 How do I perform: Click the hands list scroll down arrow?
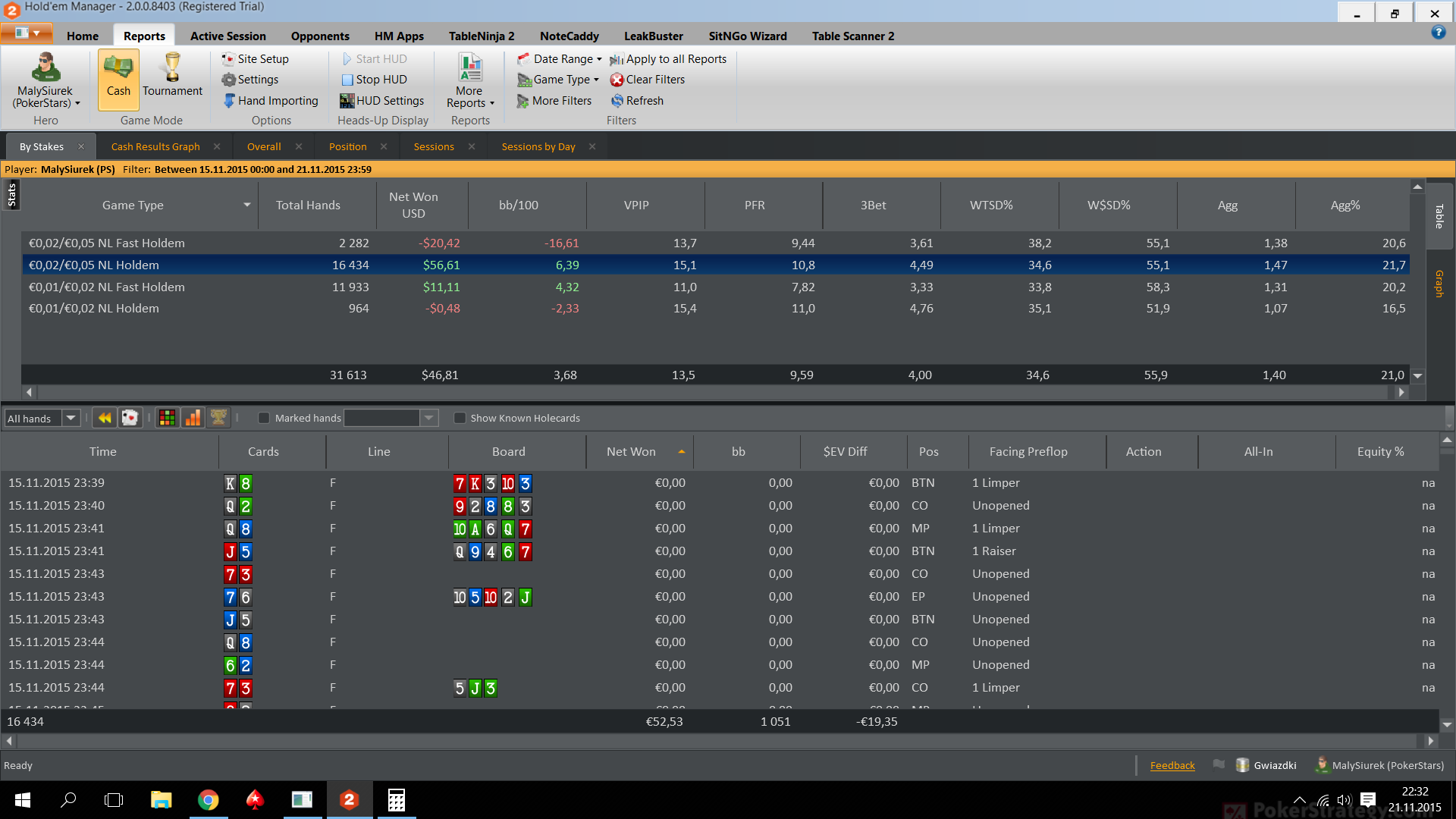1447,725
